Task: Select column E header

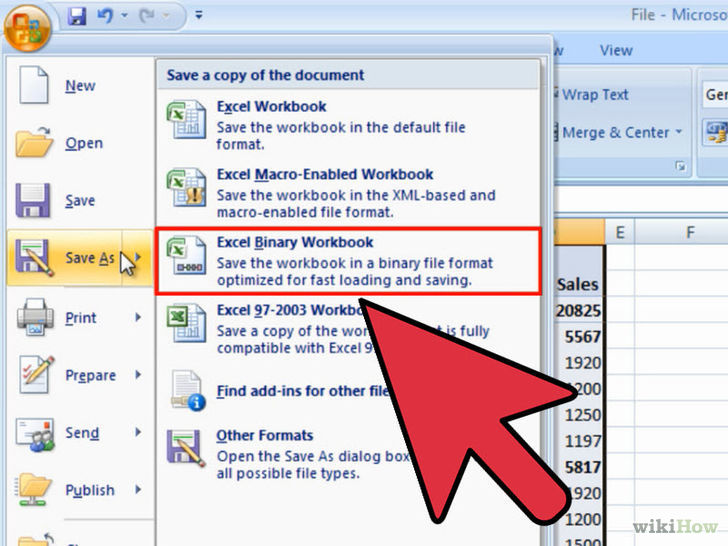Action: point(620,232)
